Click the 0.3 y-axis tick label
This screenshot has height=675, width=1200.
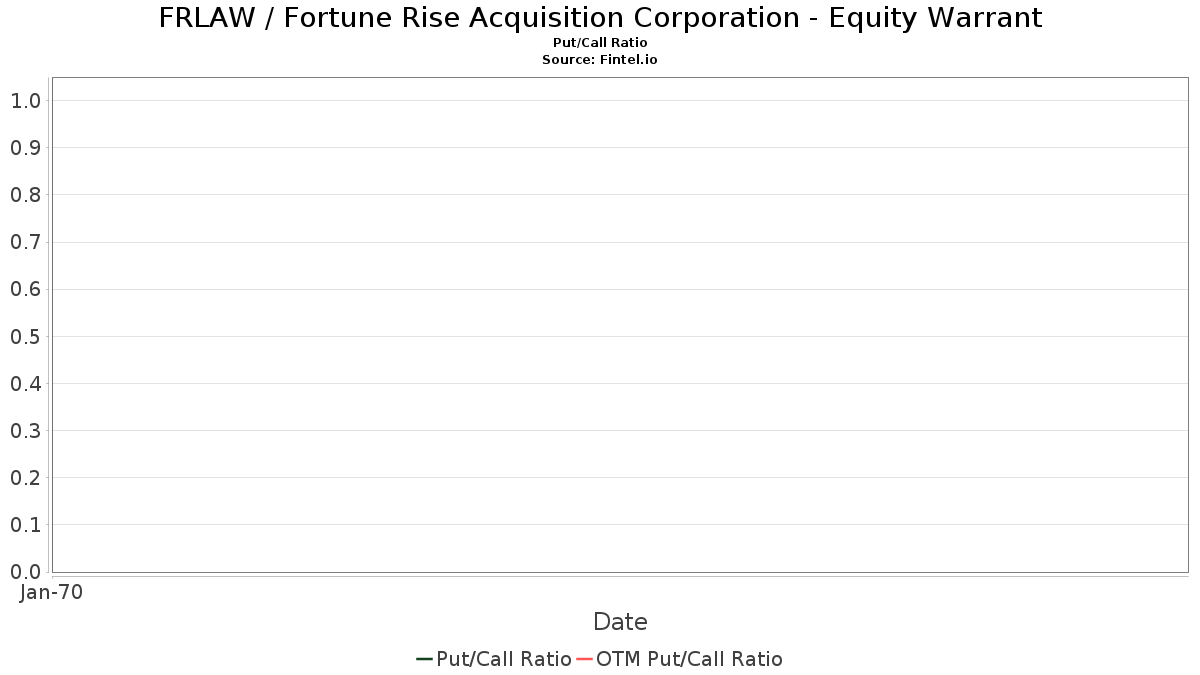point(25,430)
